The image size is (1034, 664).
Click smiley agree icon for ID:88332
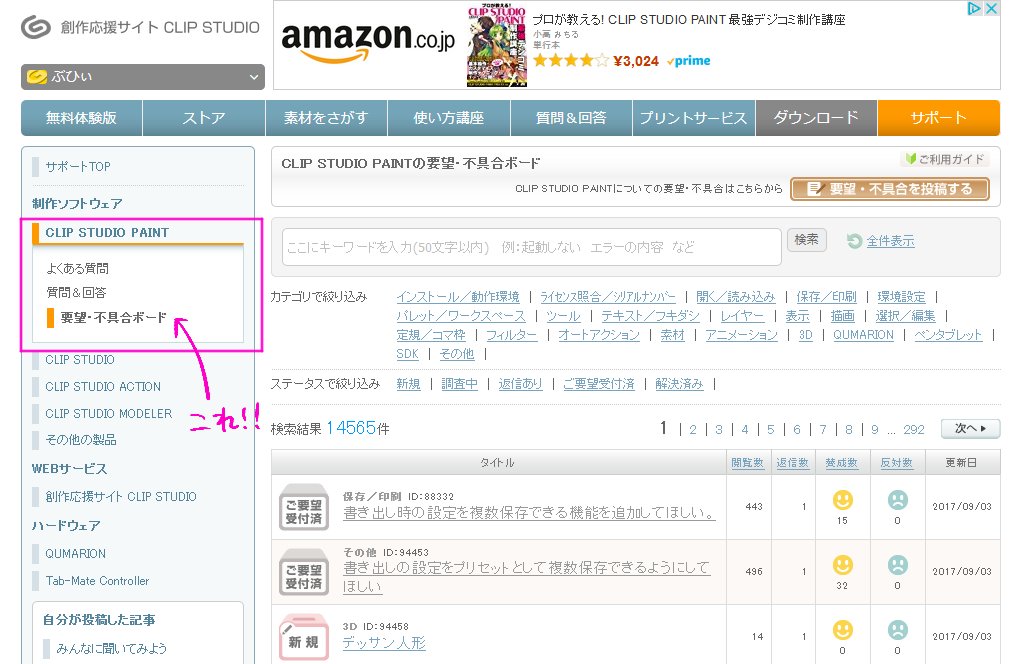843,500
